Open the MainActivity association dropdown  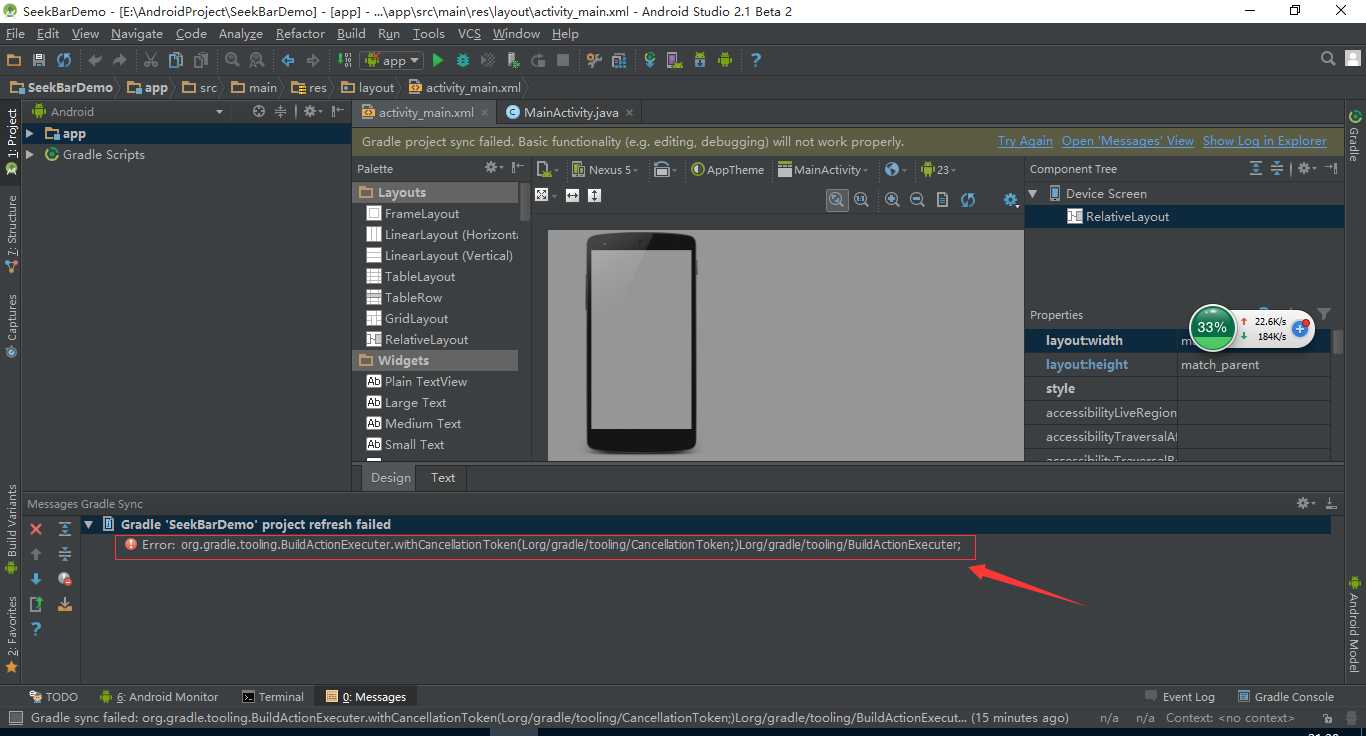click(823, 170)
